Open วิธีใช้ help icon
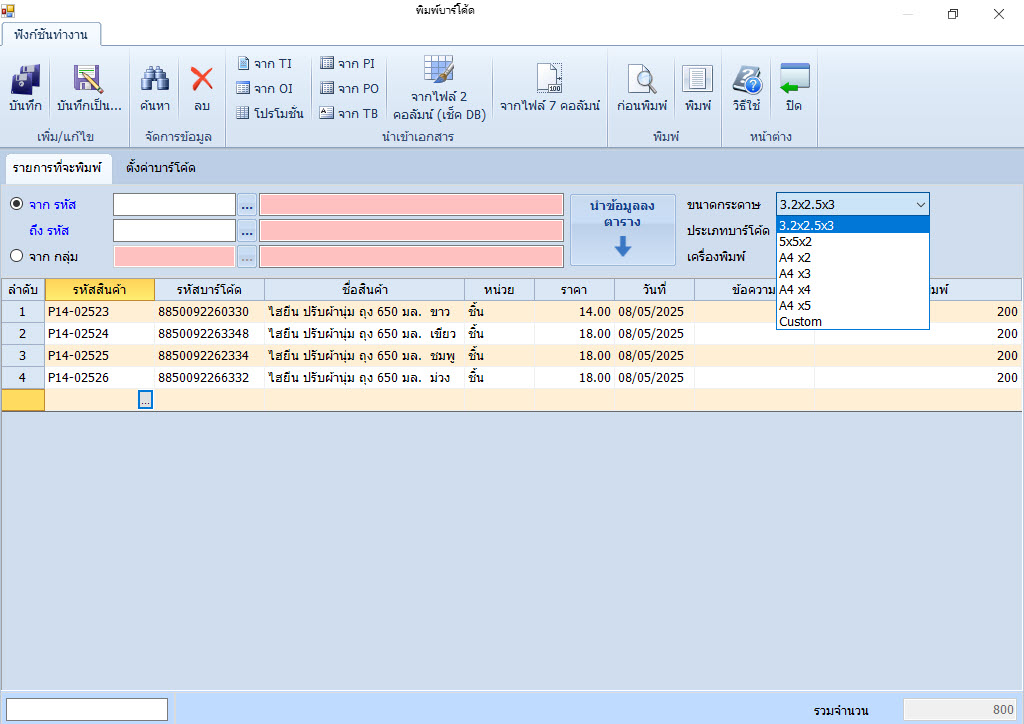The height and width of the screenshot is (724, 1024). click(744, 85)
